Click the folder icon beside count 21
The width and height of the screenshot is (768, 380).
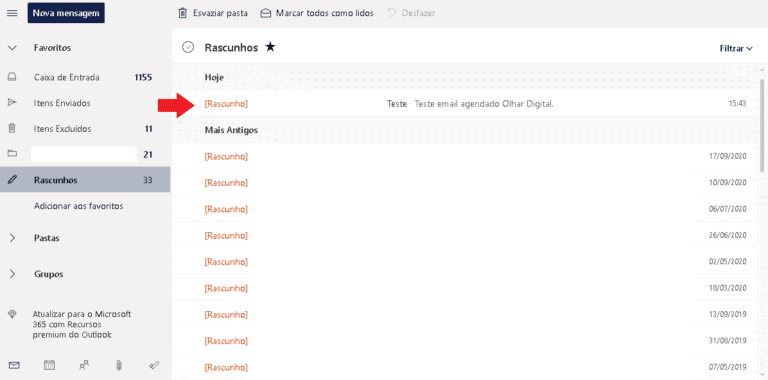click(13, 154)
